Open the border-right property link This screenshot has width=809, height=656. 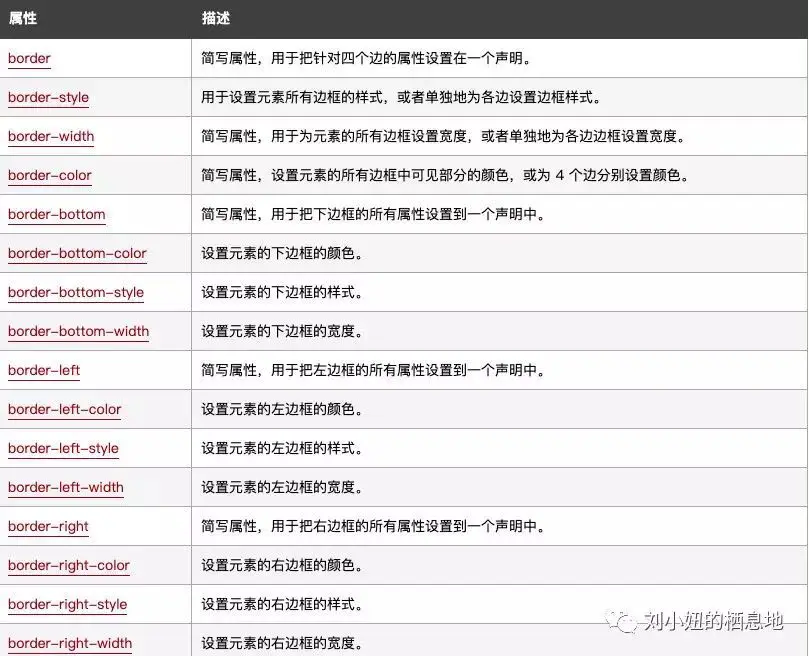48,526
